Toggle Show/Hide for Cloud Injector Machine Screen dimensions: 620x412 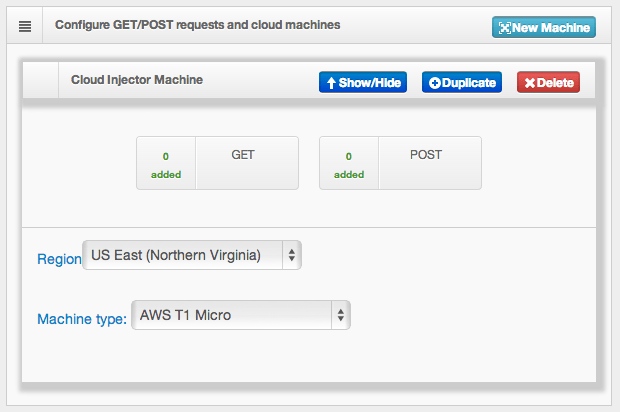pos(363,82)
